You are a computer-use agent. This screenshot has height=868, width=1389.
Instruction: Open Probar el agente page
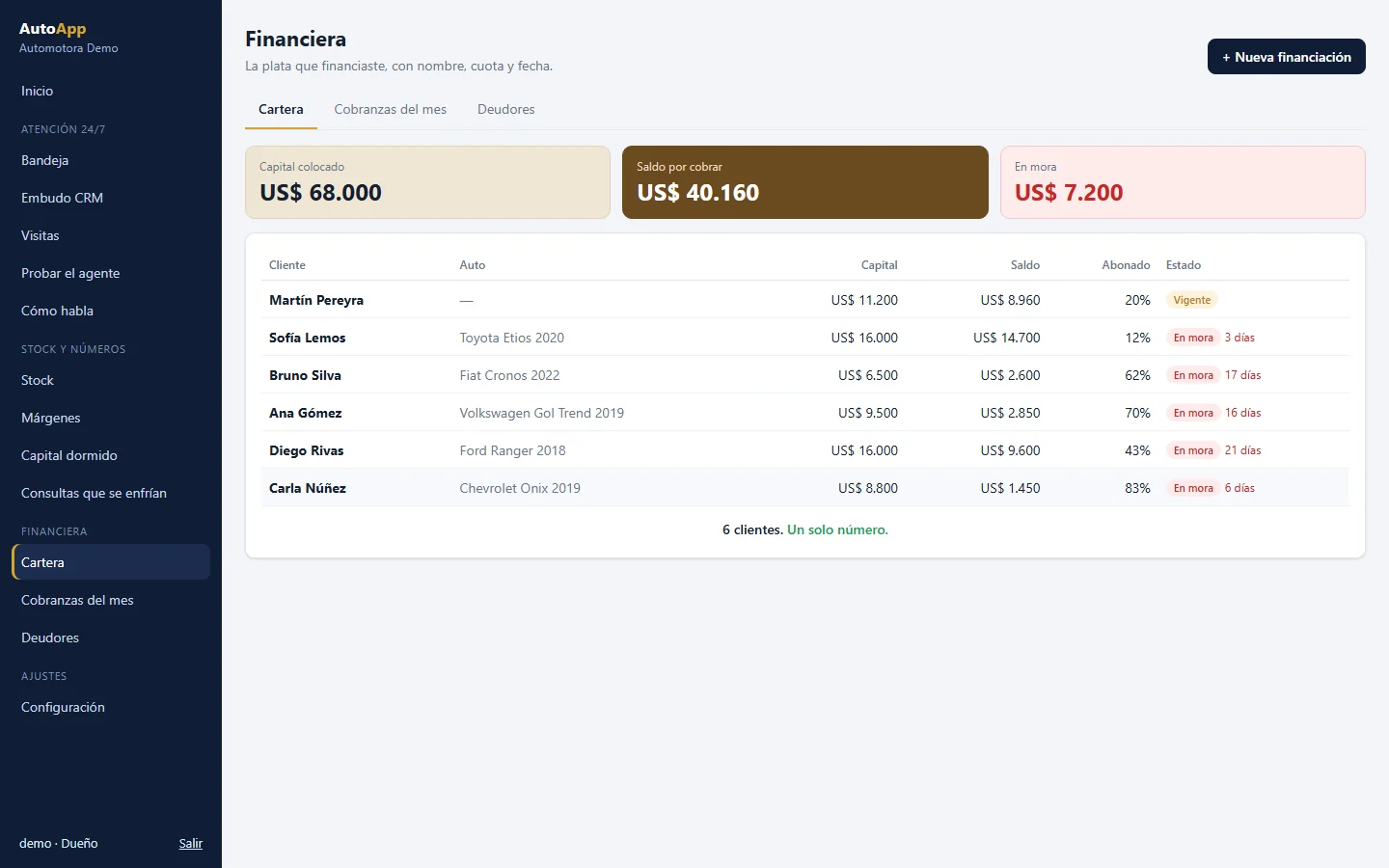pyautogui.click(x=111, y=273)
